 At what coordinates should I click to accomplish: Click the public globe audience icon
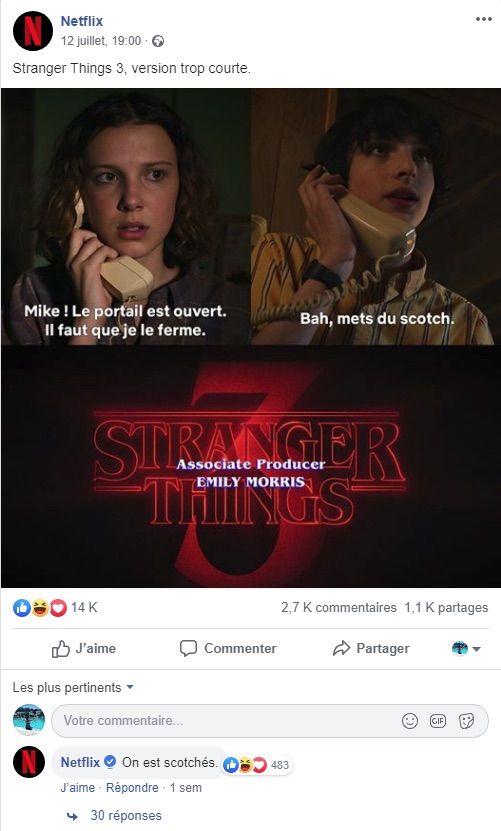pyautogui.click(x=158, y=41)
